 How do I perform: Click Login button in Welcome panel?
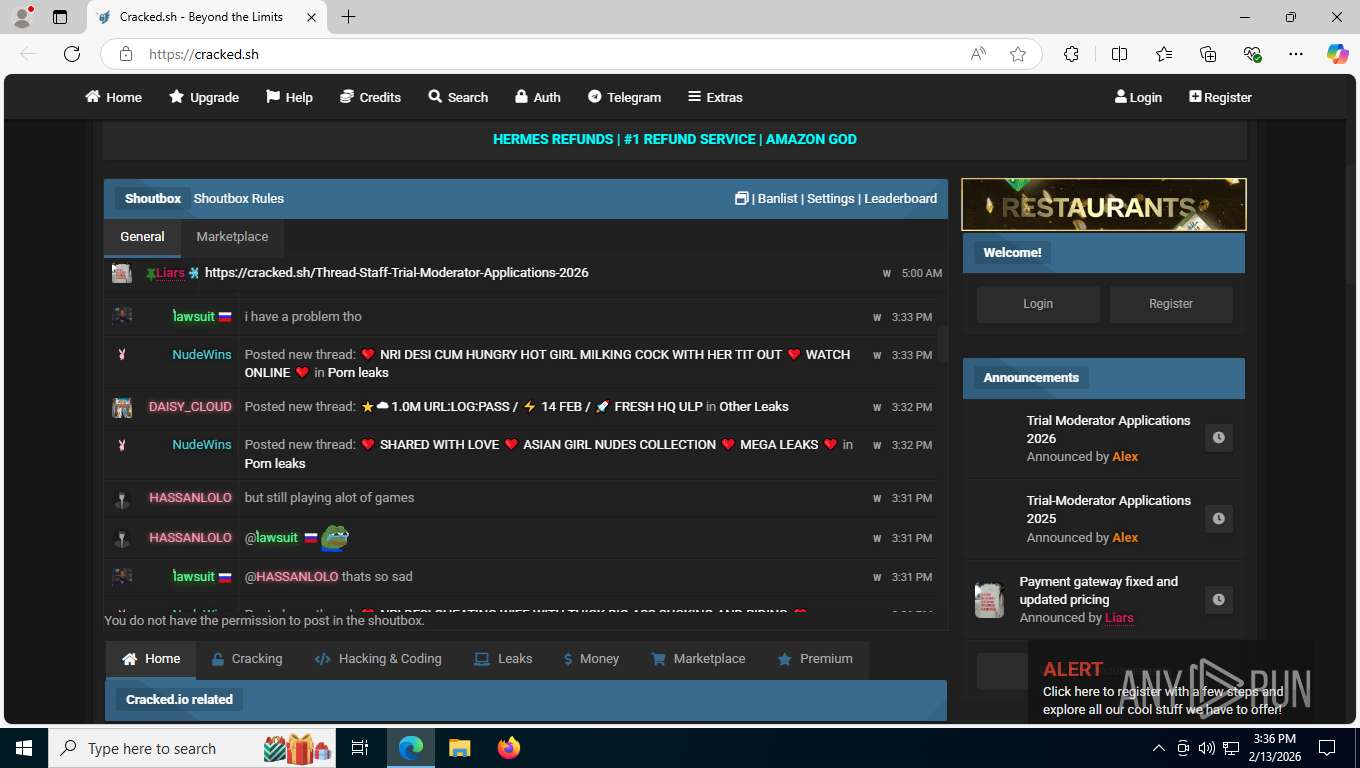click(1038, 304)
